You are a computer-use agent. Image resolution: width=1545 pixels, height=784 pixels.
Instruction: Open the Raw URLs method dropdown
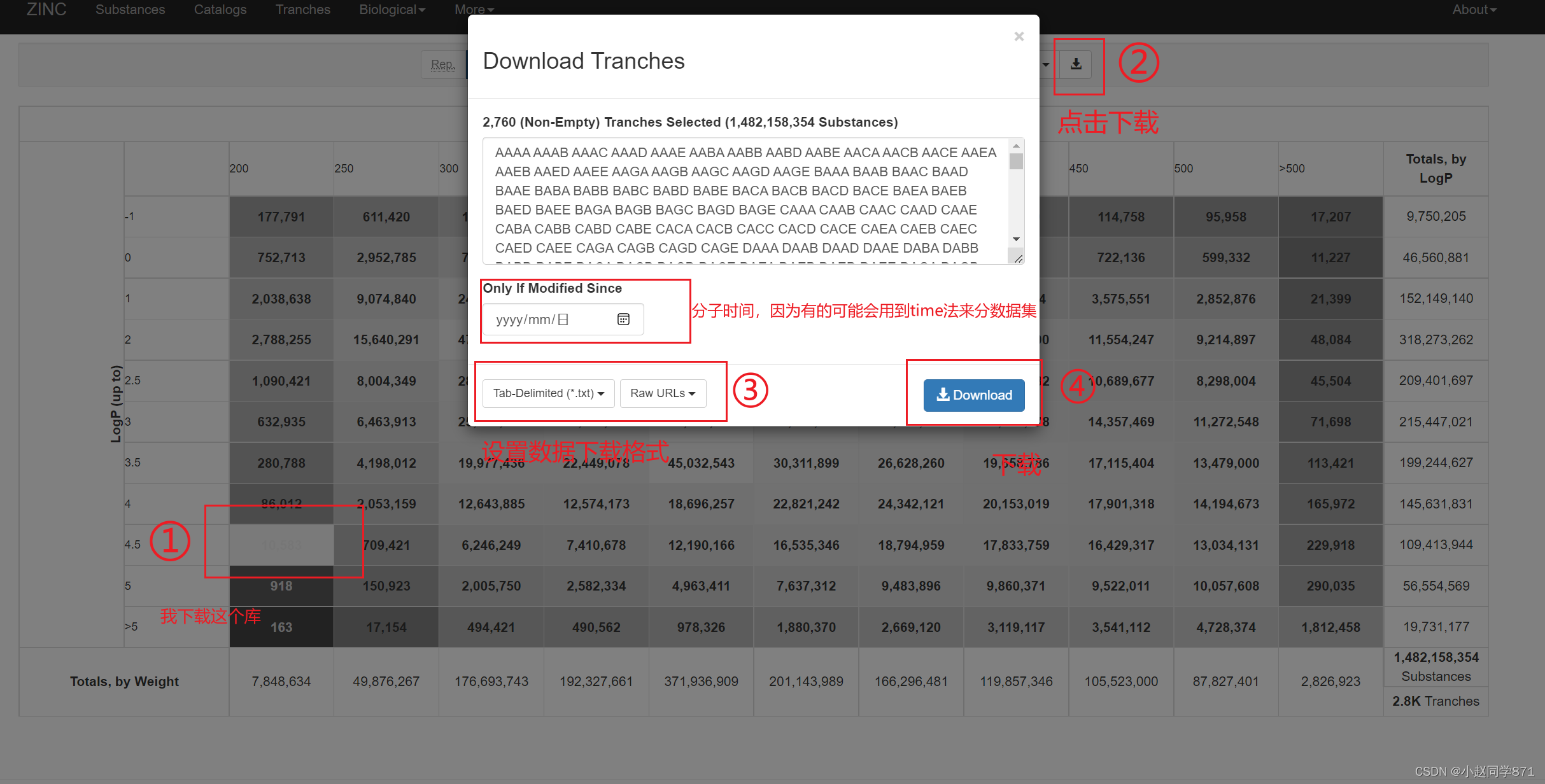click(x=663, y=393)
